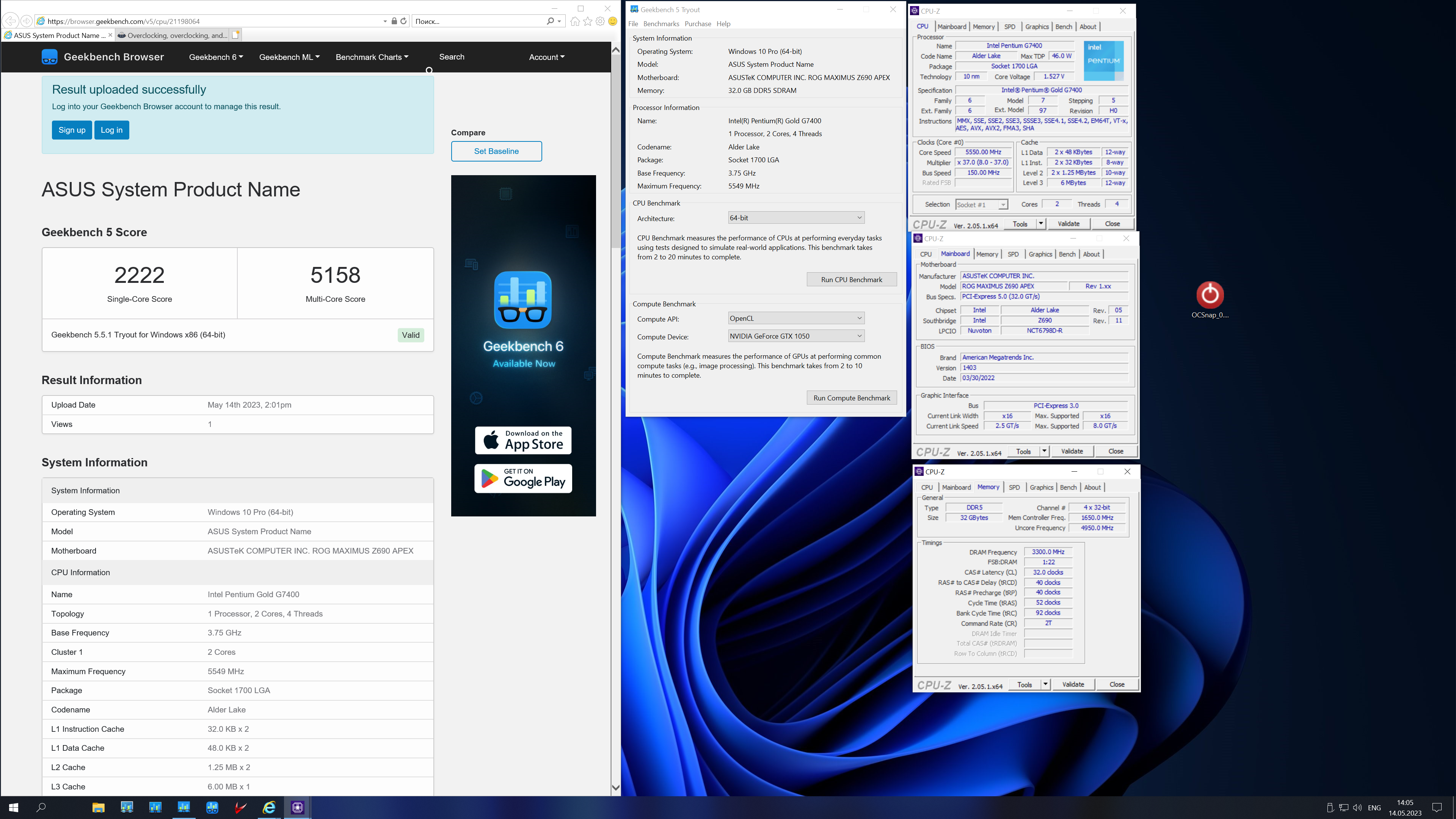Expand the Benchmark Charts menu
Viewport: 1456px width, 819px height.
pos(372,57)
